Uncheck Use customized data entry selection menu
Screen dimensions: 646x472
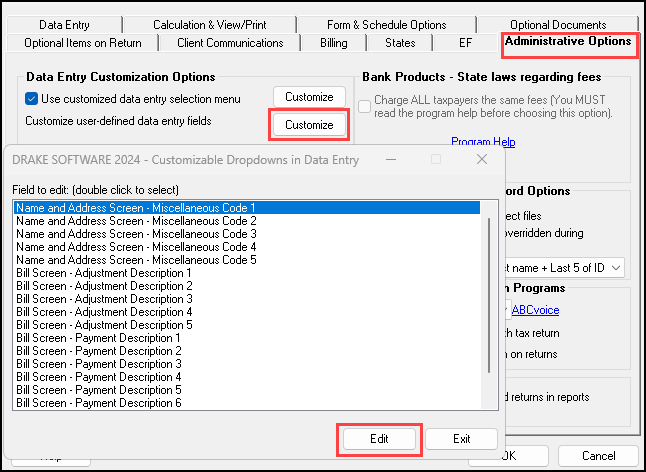[x=32, y=98]
